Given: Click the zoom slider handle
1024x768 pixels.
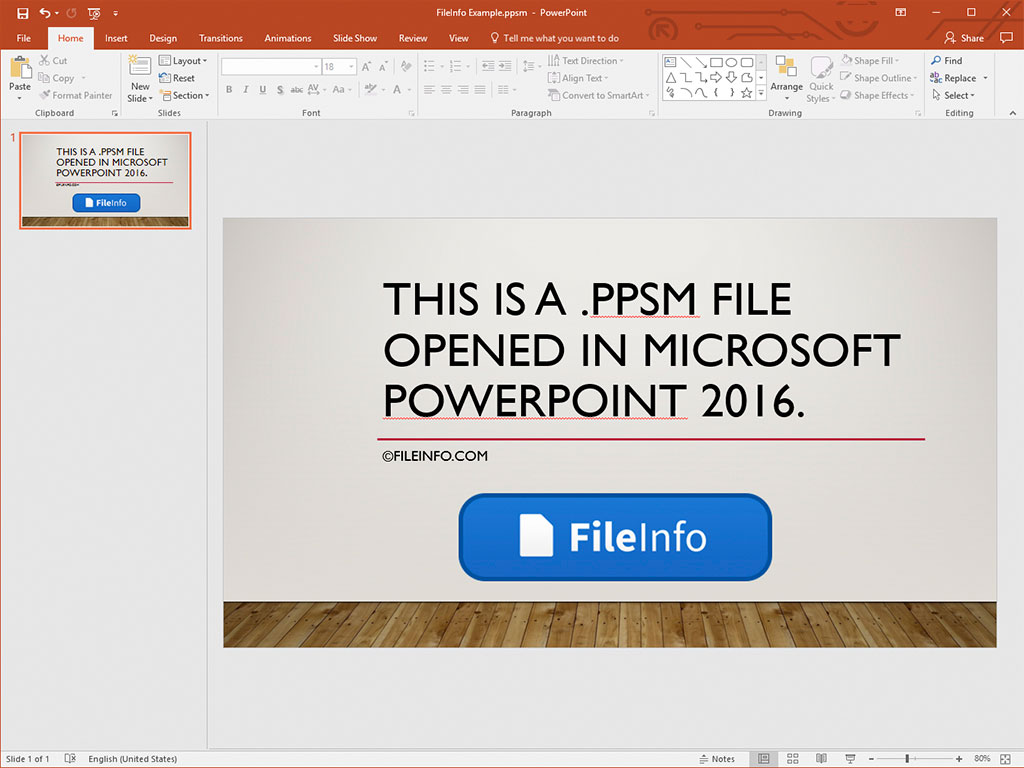Looking at the screenshot, I should click(x=907, y=758).
